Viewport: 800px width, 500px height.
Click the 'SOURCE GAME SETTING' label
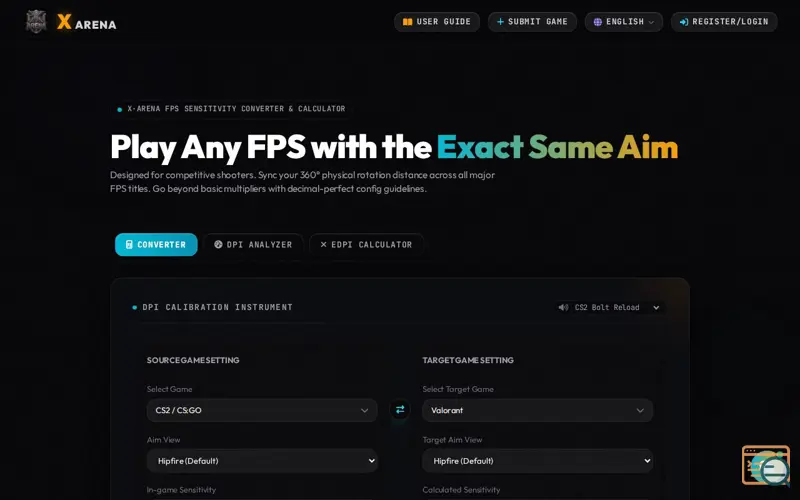pyautogui.click(x=193, y=360)
